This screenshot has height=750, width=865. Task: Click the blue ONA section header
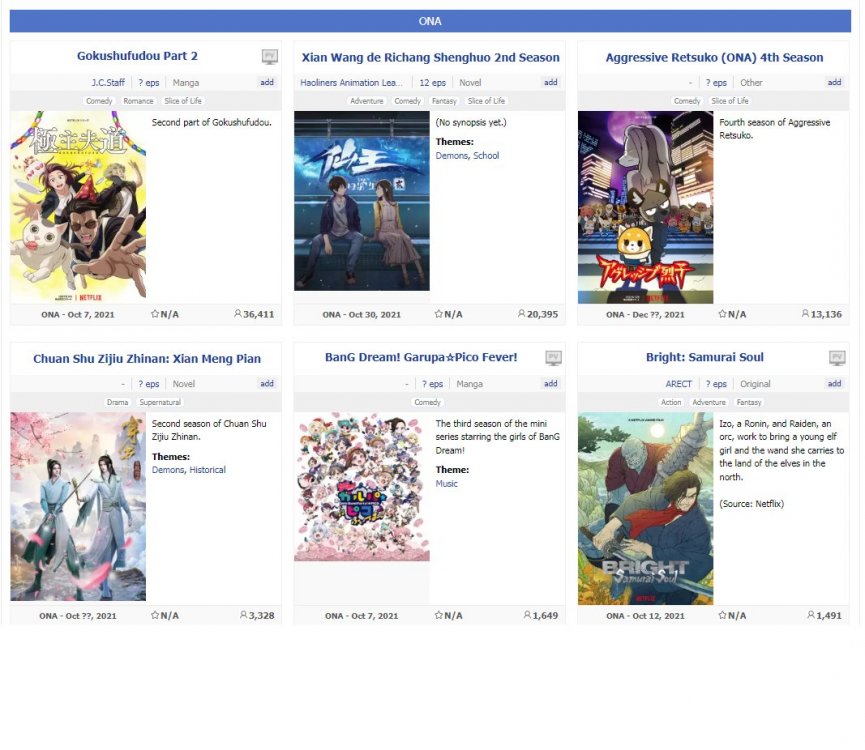tap(430, 21)
